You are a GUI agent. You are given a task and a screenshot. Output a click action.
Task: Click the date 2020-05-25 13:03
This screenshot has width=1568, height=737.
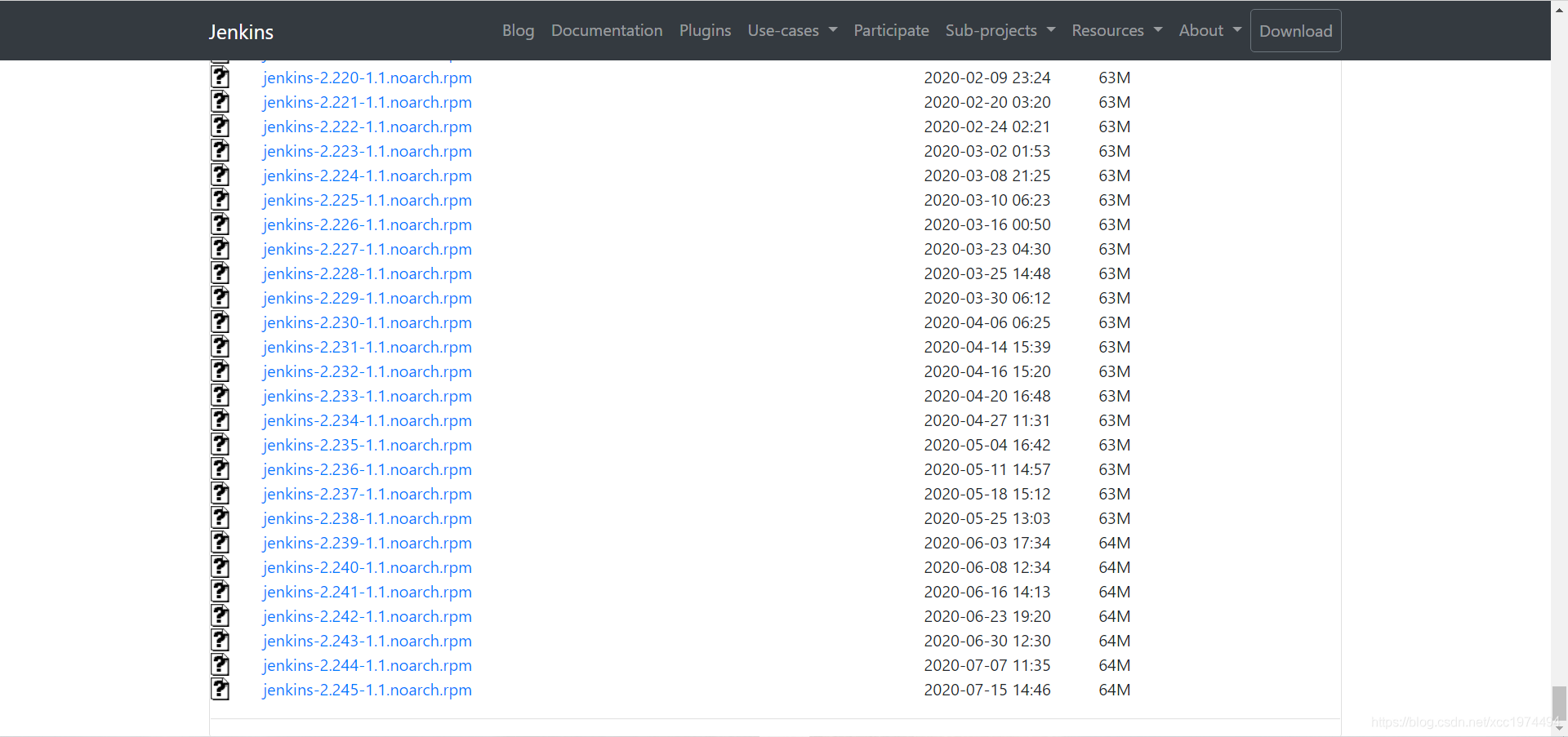pos(987,518)
